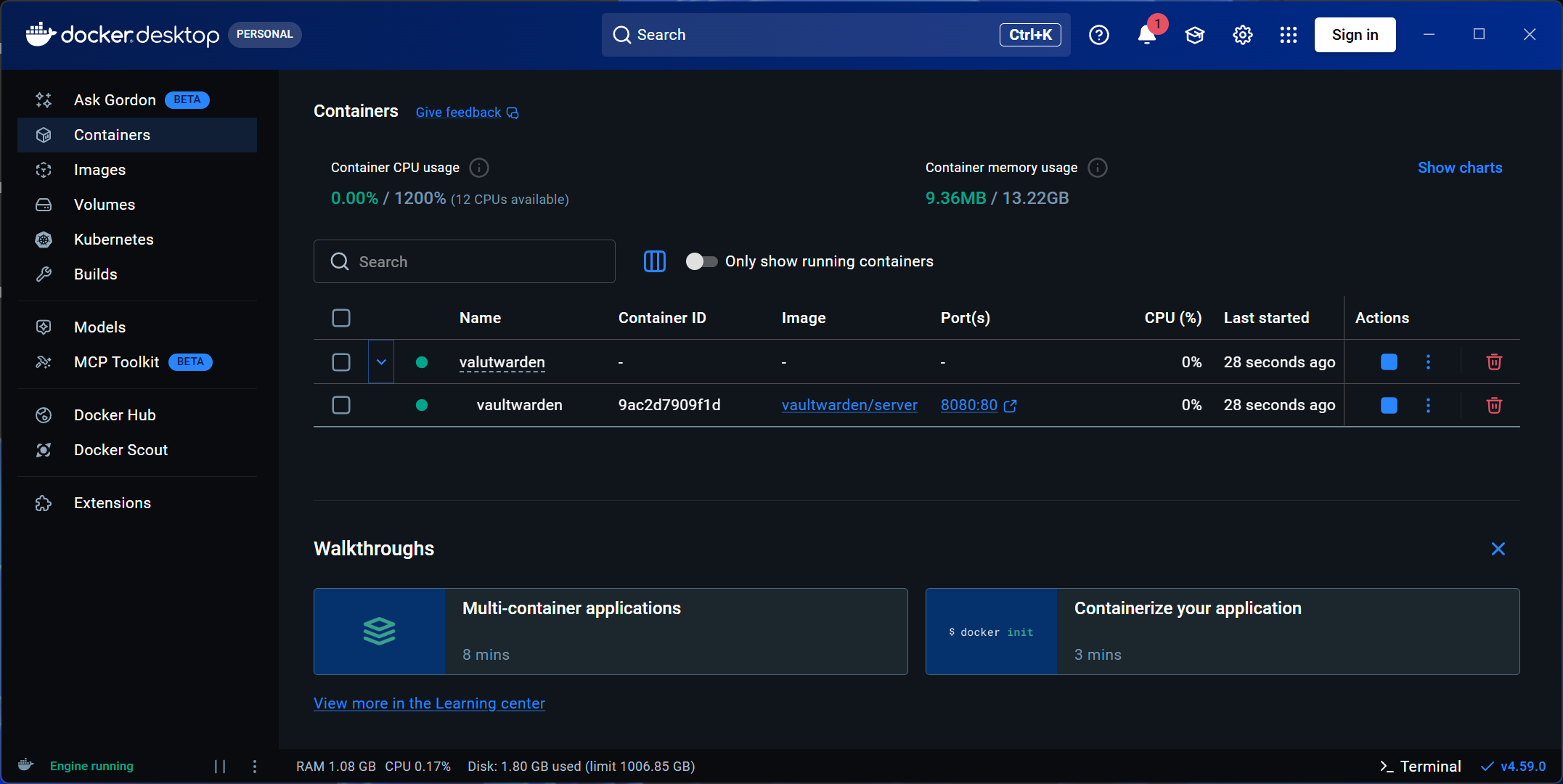This screenshot has width=1563, height=784.
Task: Expand the valutwarden container row
Action: 380,362
